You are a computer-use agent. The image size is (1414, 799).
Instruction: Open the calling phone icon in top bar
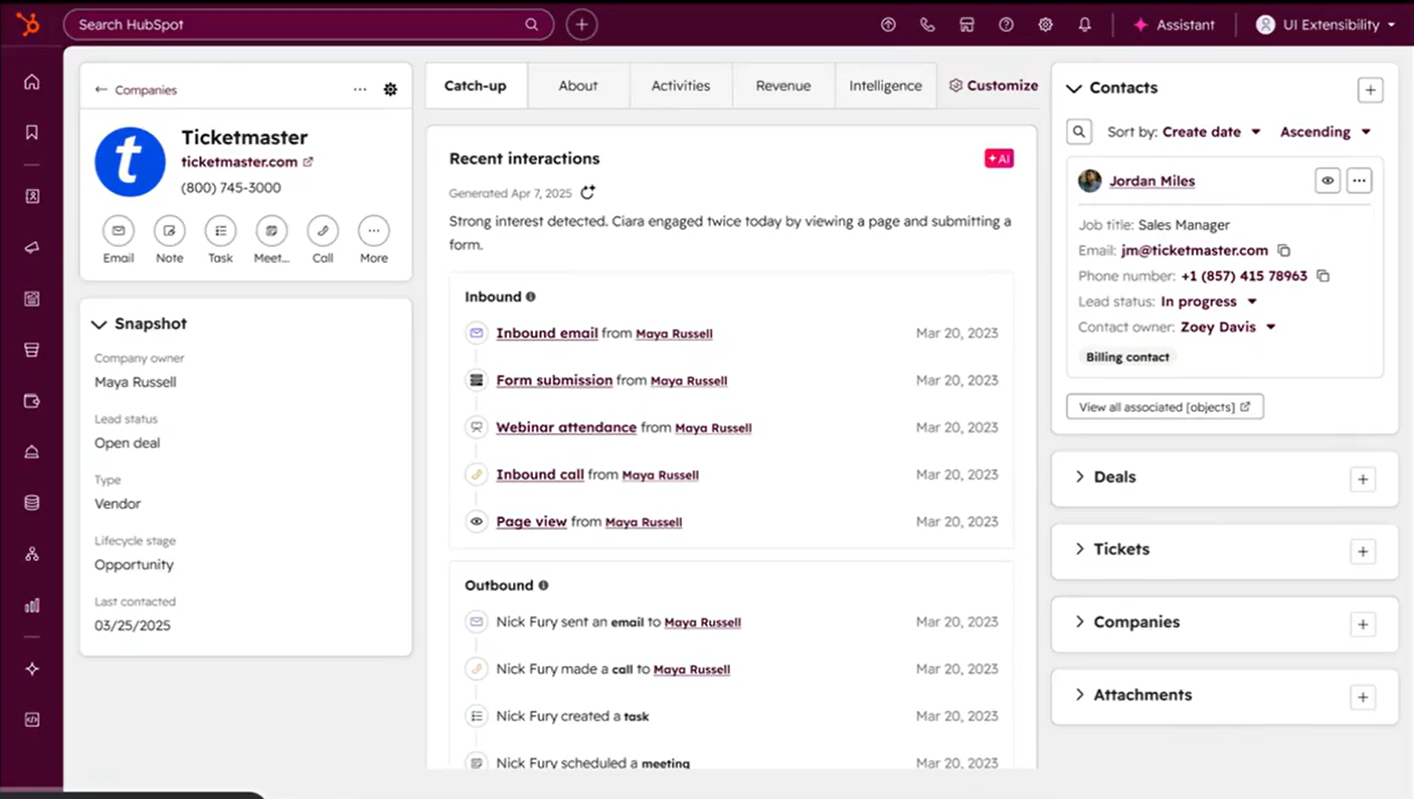pos(927,25)
